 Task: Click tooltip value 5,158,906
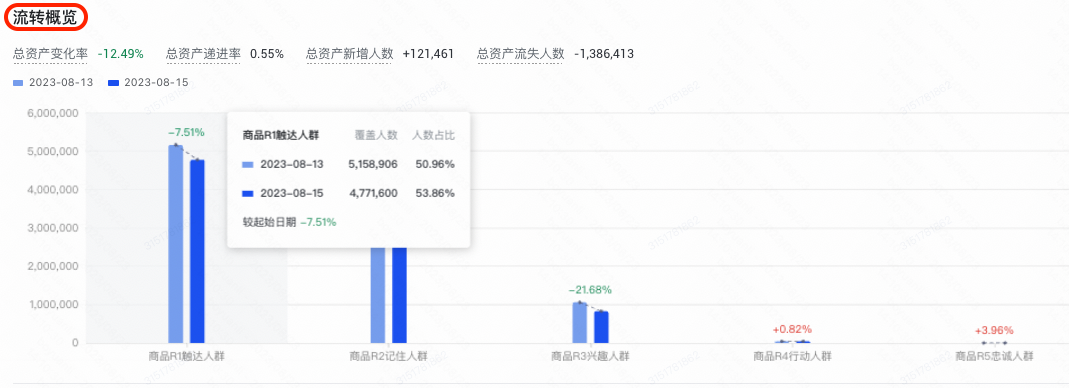pos(373,164)
